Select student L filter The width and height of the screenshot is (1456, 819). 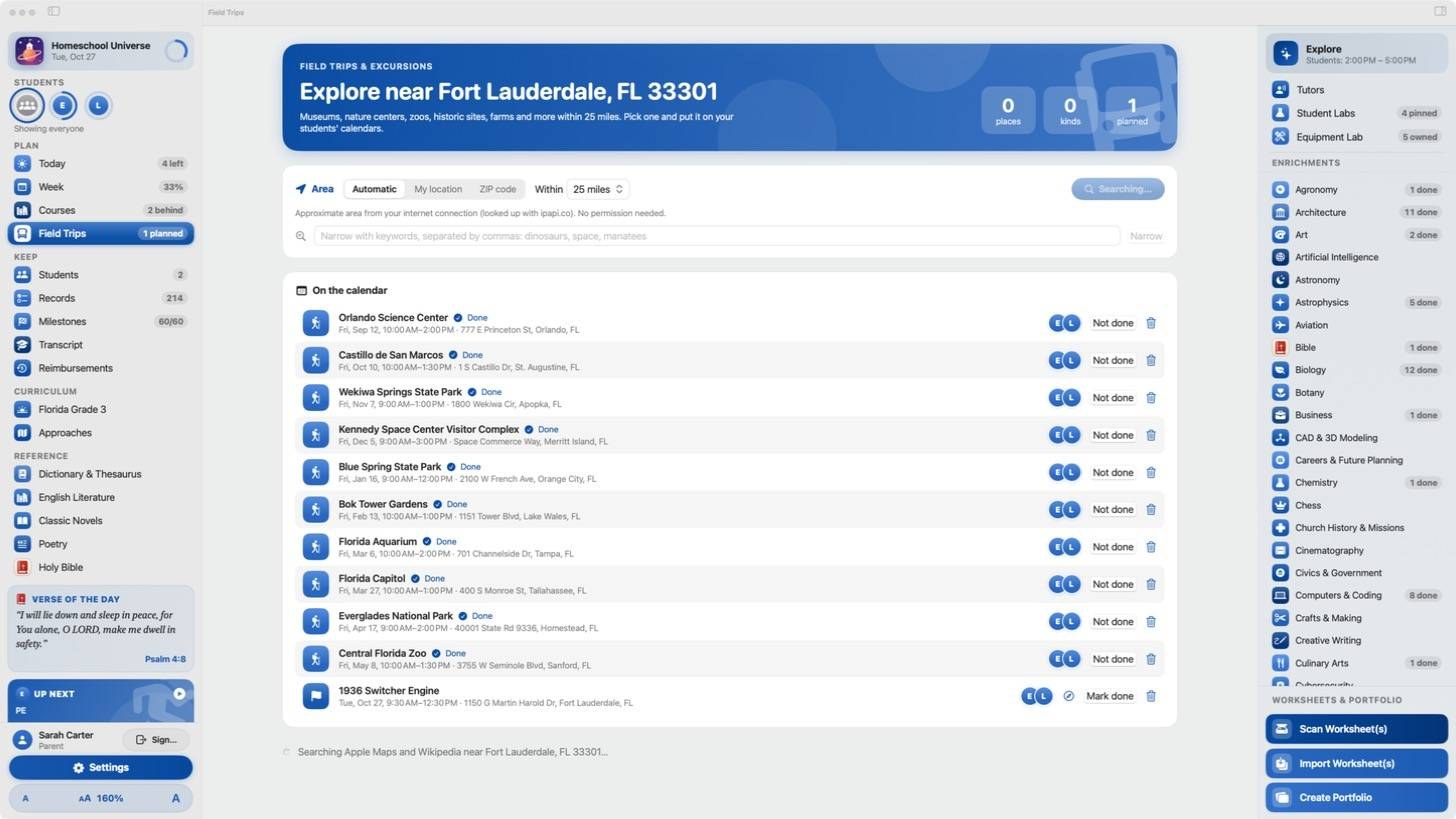98,105
